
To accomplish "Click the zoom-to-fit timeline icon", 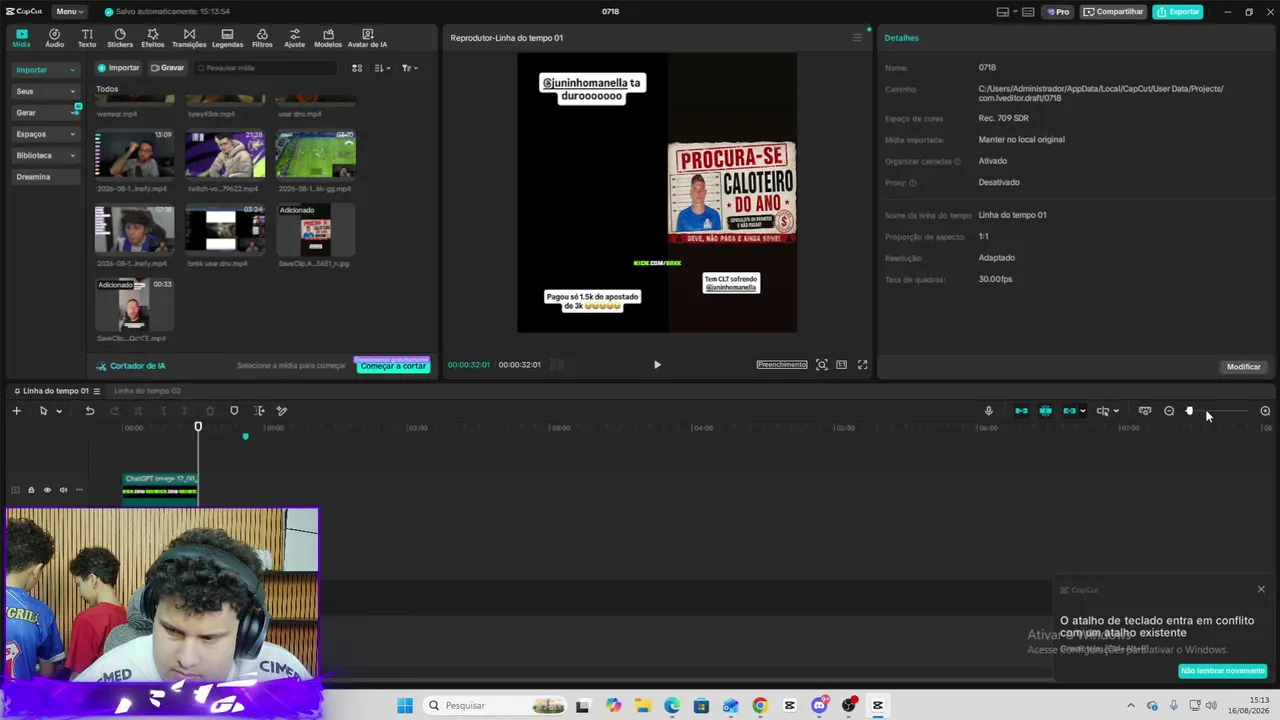I will 1145,411.
